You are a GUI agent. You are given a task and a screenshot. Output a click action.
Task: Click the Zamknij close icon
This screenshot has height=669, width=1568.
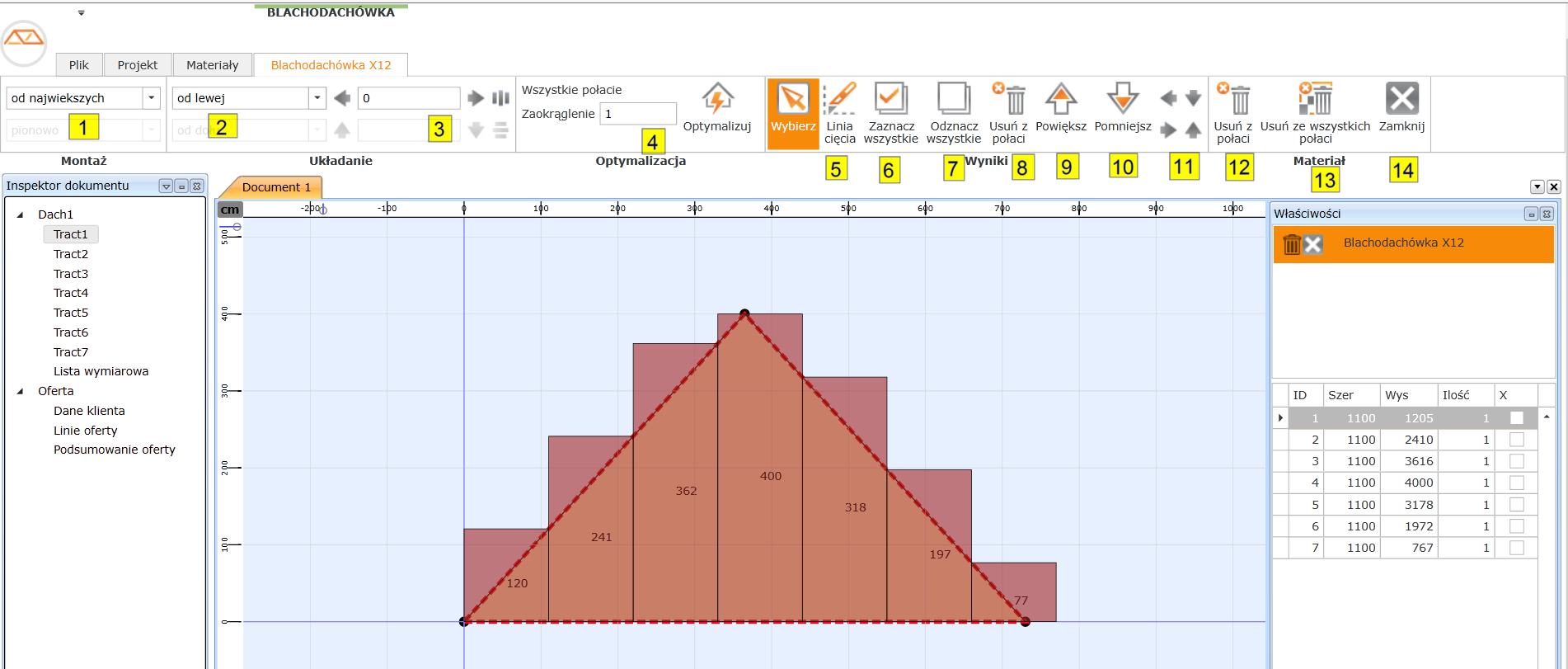1401,99
